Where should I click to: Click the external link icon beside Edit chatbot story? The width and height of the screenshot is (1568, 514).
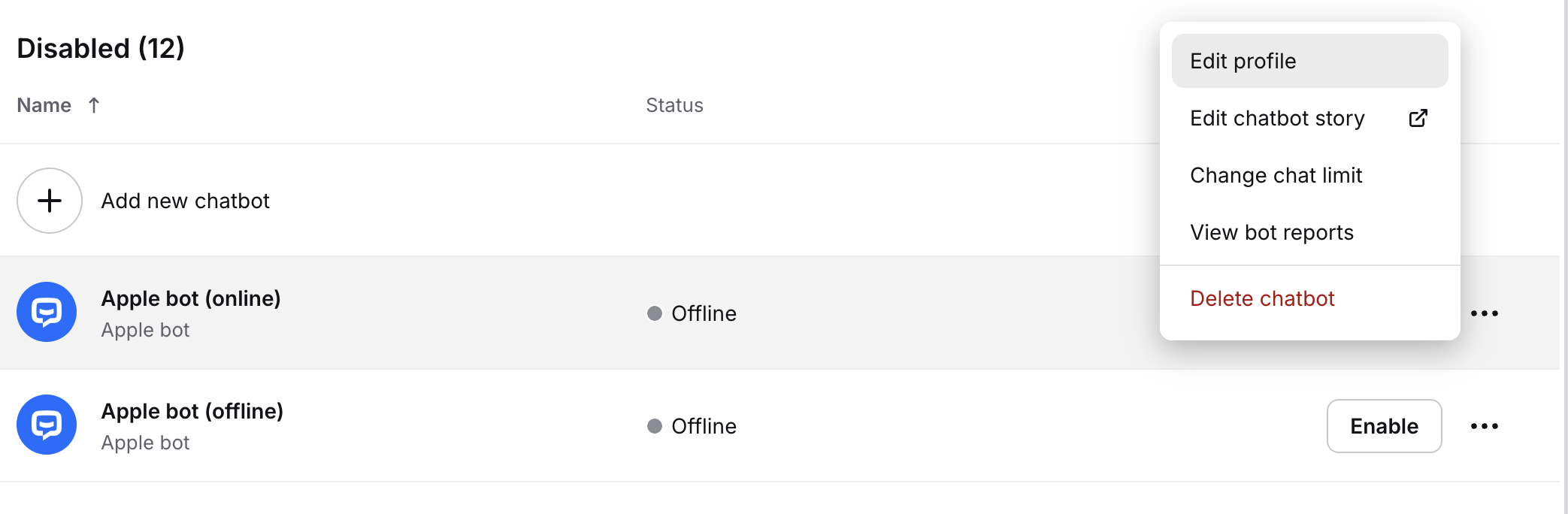(x=1418, y=118)
